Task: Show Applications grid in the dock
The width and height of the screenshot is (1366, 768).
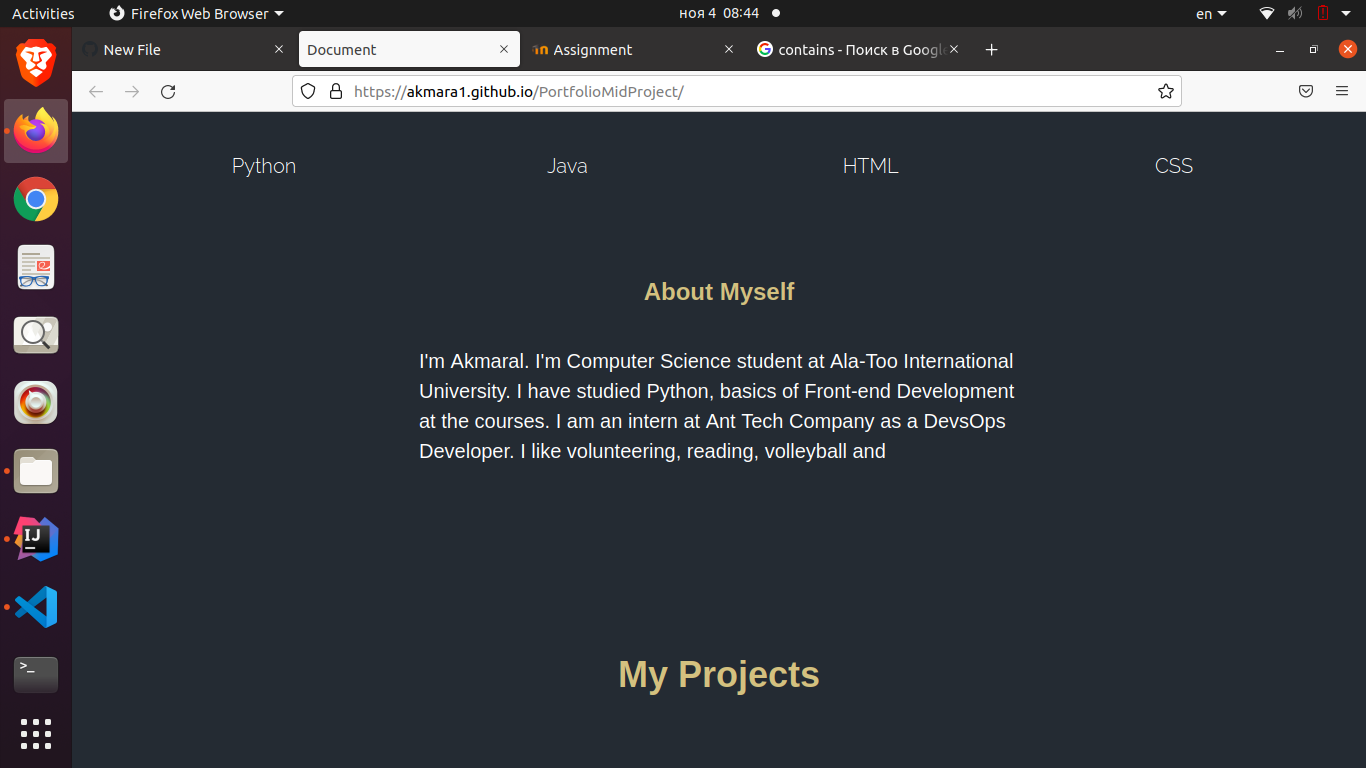Action: [36, 734]
